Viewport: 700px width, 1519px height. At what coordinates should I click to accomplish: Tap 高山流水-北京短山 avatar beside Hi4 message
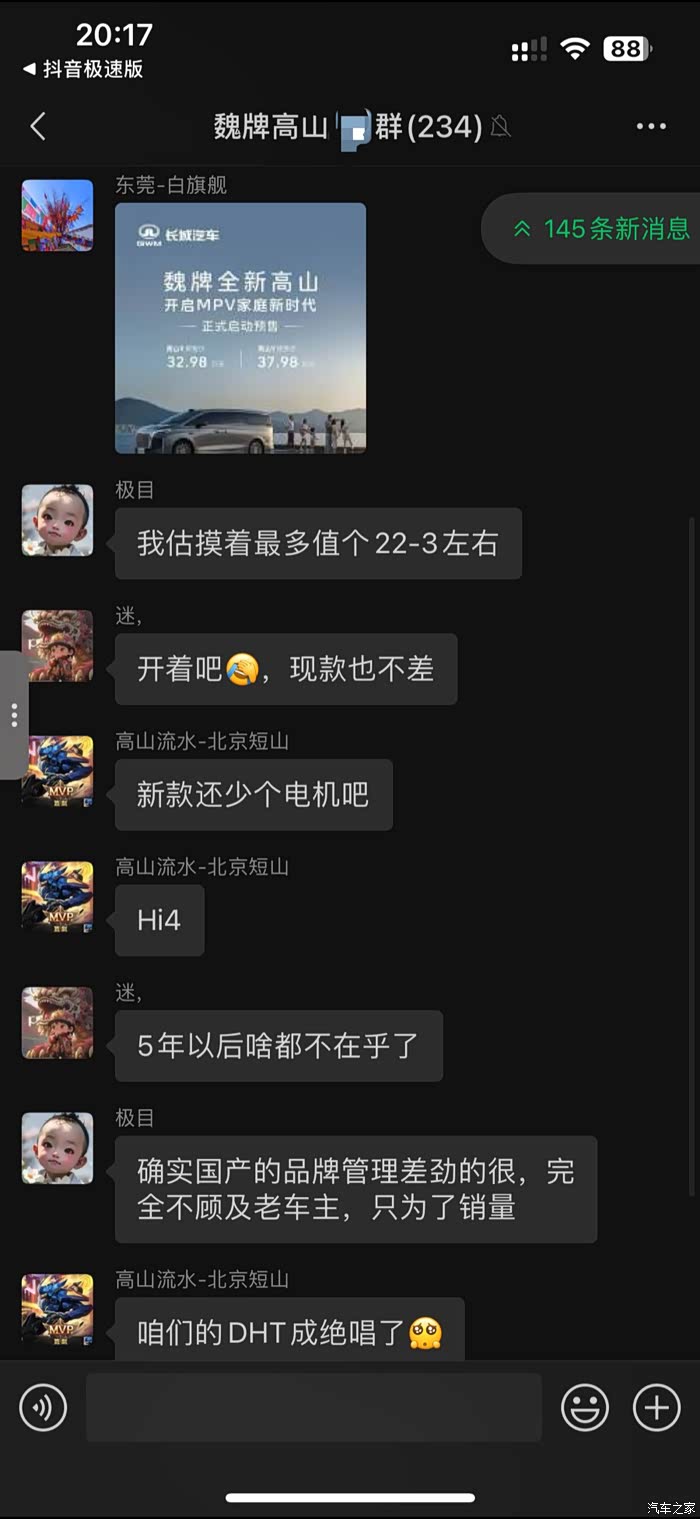58,897
